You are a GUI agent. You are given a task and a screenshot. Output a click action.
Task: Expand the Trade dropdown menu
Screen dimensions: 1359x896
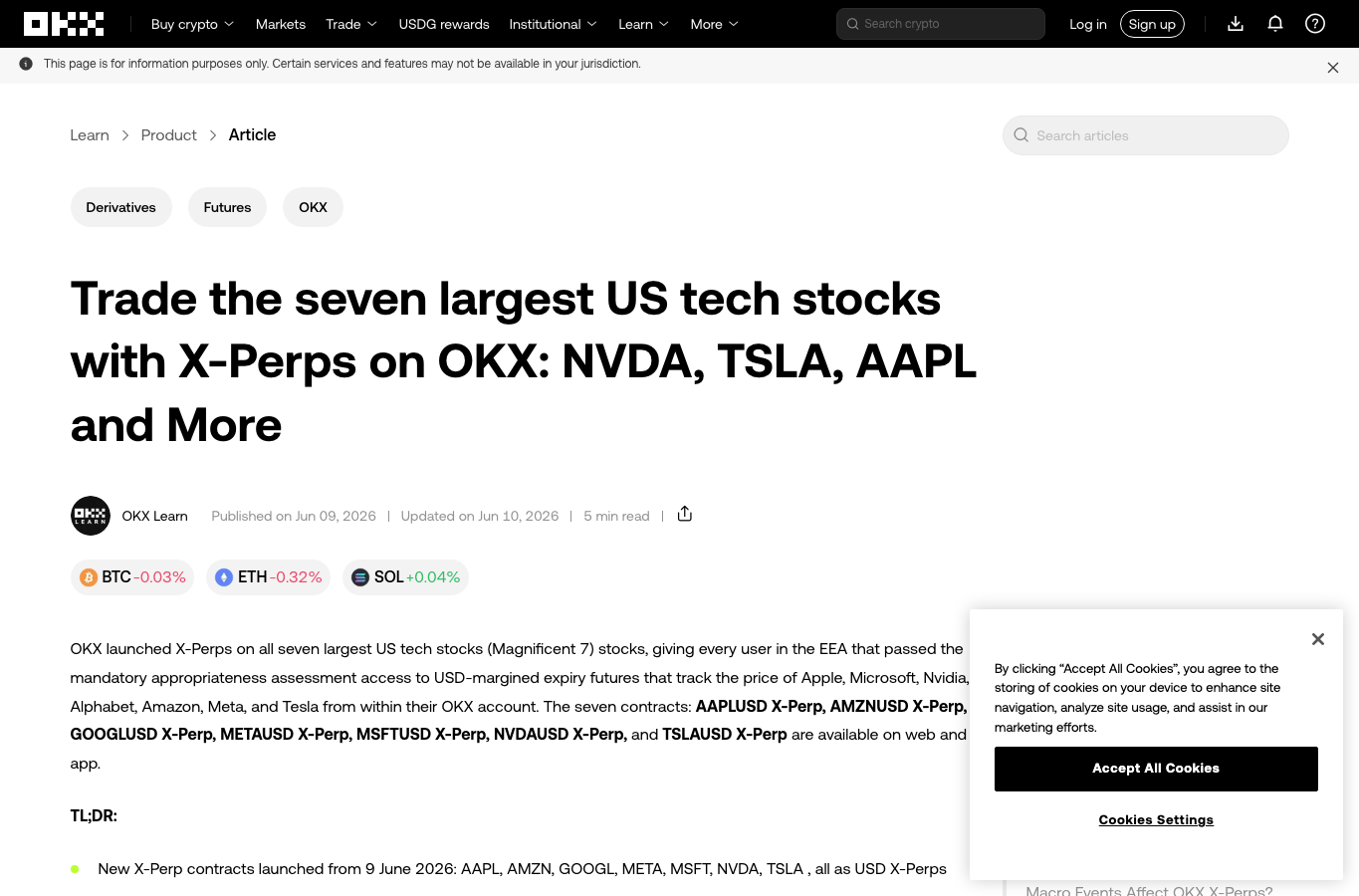[351, 24]
